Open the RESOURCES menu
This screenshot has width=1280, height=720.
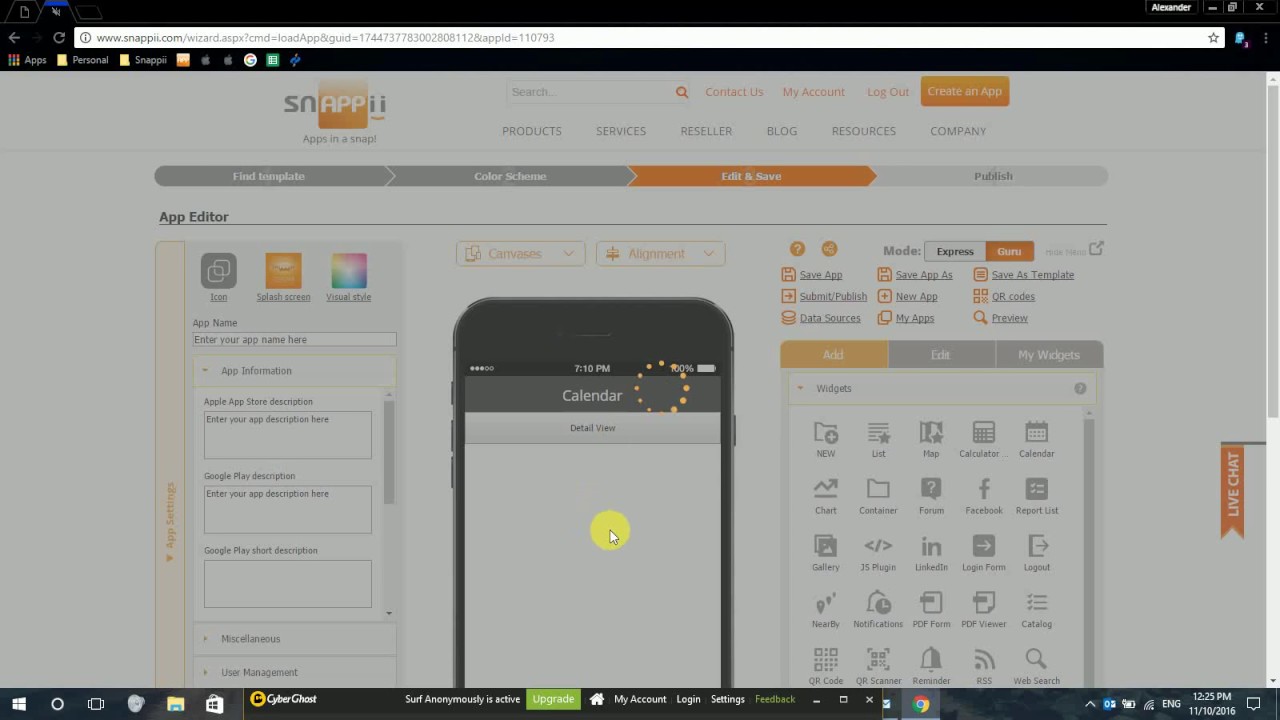pyautogui.click(x=864, y=131)
